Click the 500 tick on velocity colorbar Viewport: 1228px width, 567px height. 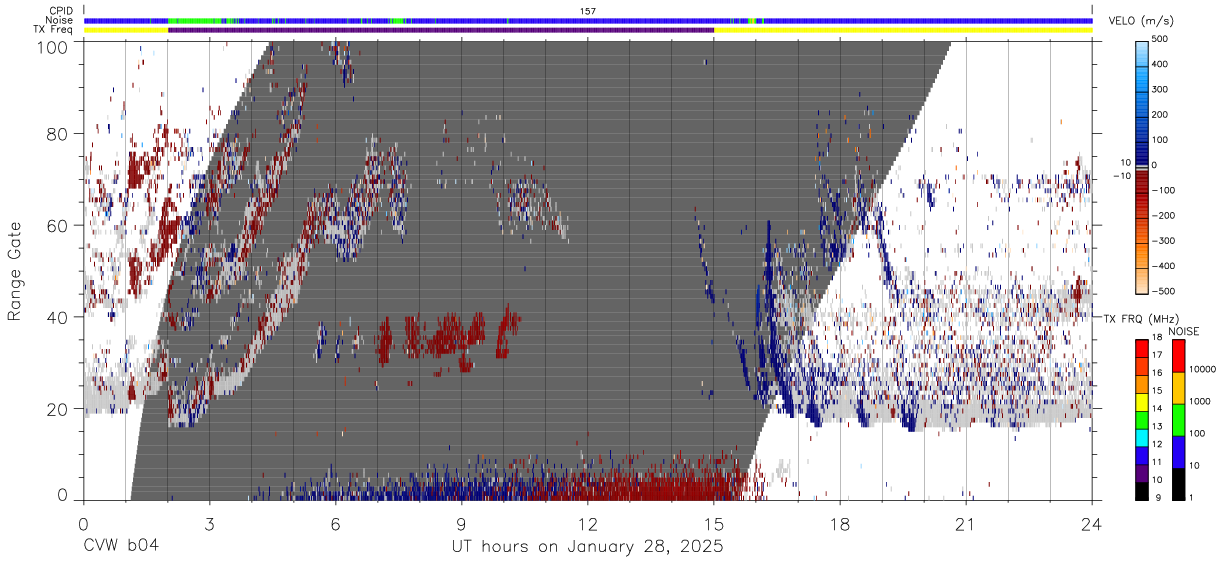point(1160,39)
